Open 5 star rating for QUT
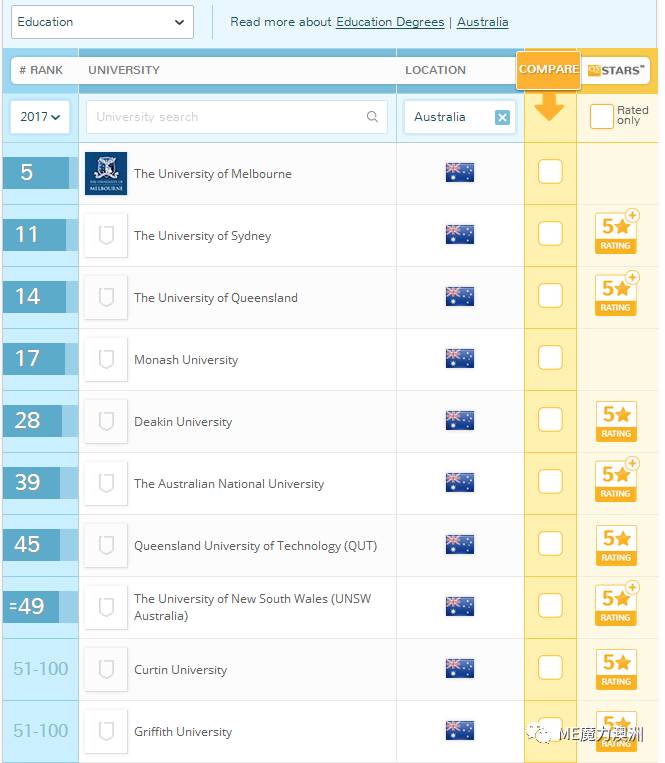Image resolution: width=665 pixels, height=763 pixels. tap(616, 545)
